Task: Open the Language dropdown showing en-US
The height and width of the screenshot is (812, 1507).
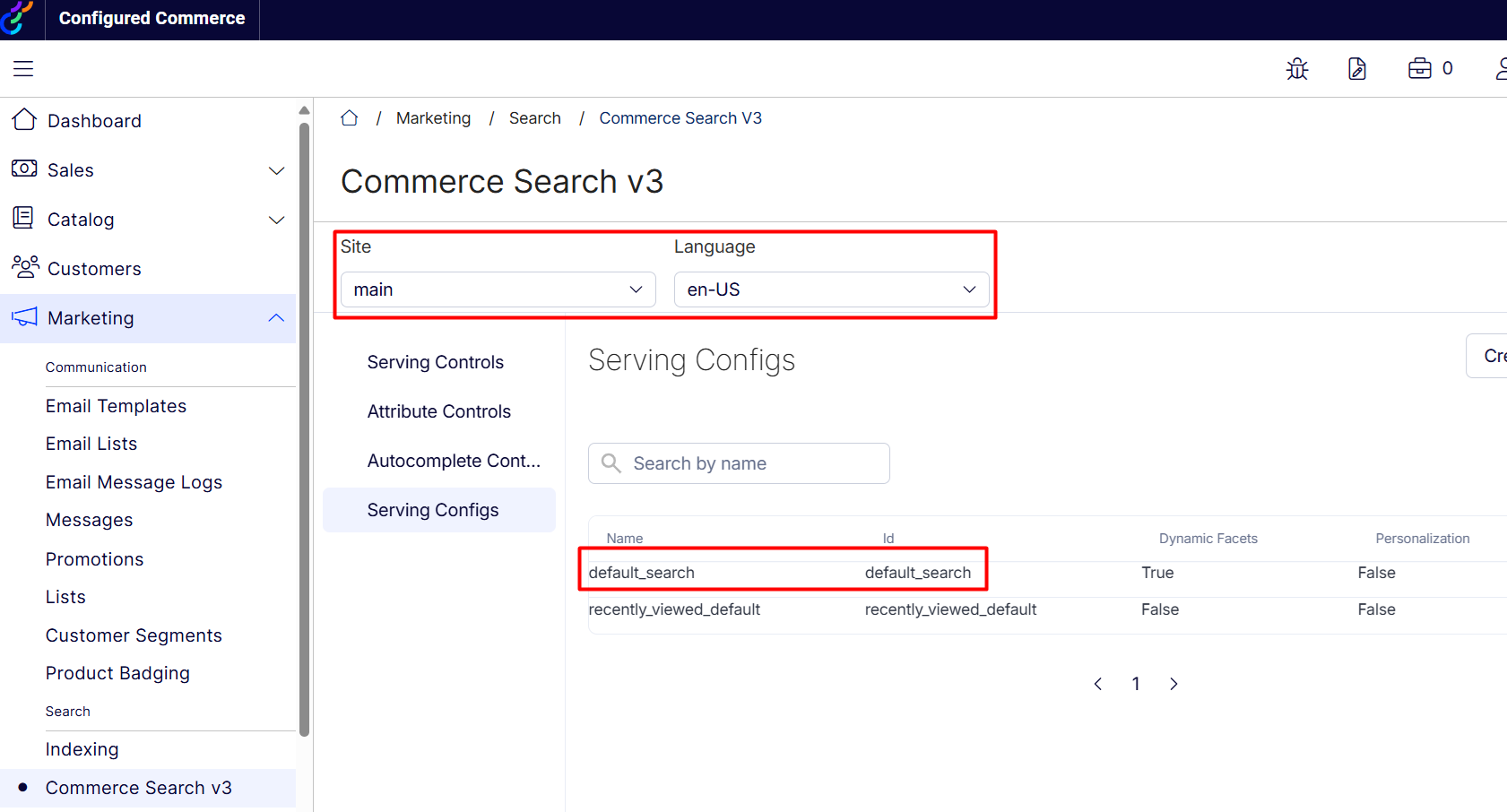Action: (832, 289)
